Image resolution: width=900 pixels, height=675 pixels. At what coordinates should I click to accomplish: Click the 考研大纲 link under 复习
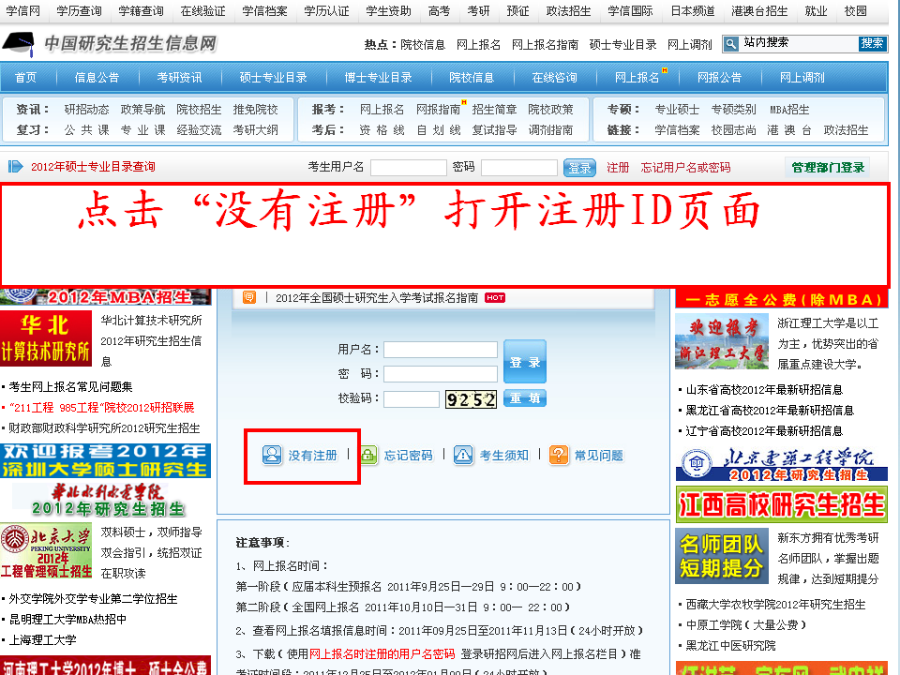tap(255, 130)
